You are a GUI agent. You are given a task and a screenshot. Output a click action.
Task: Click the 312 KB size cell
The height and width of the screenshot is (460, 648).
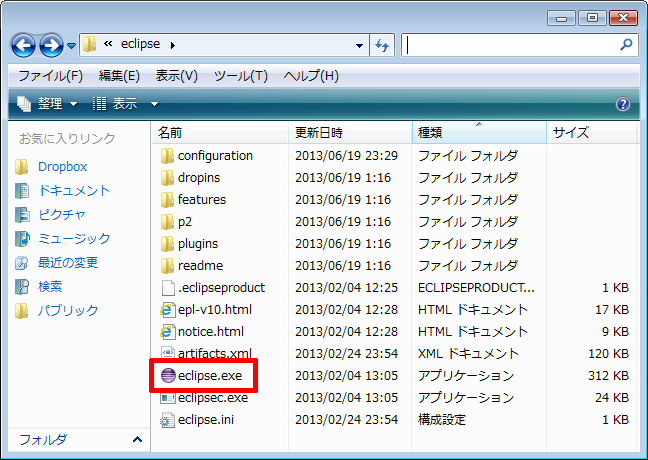(x=608, y=376)
